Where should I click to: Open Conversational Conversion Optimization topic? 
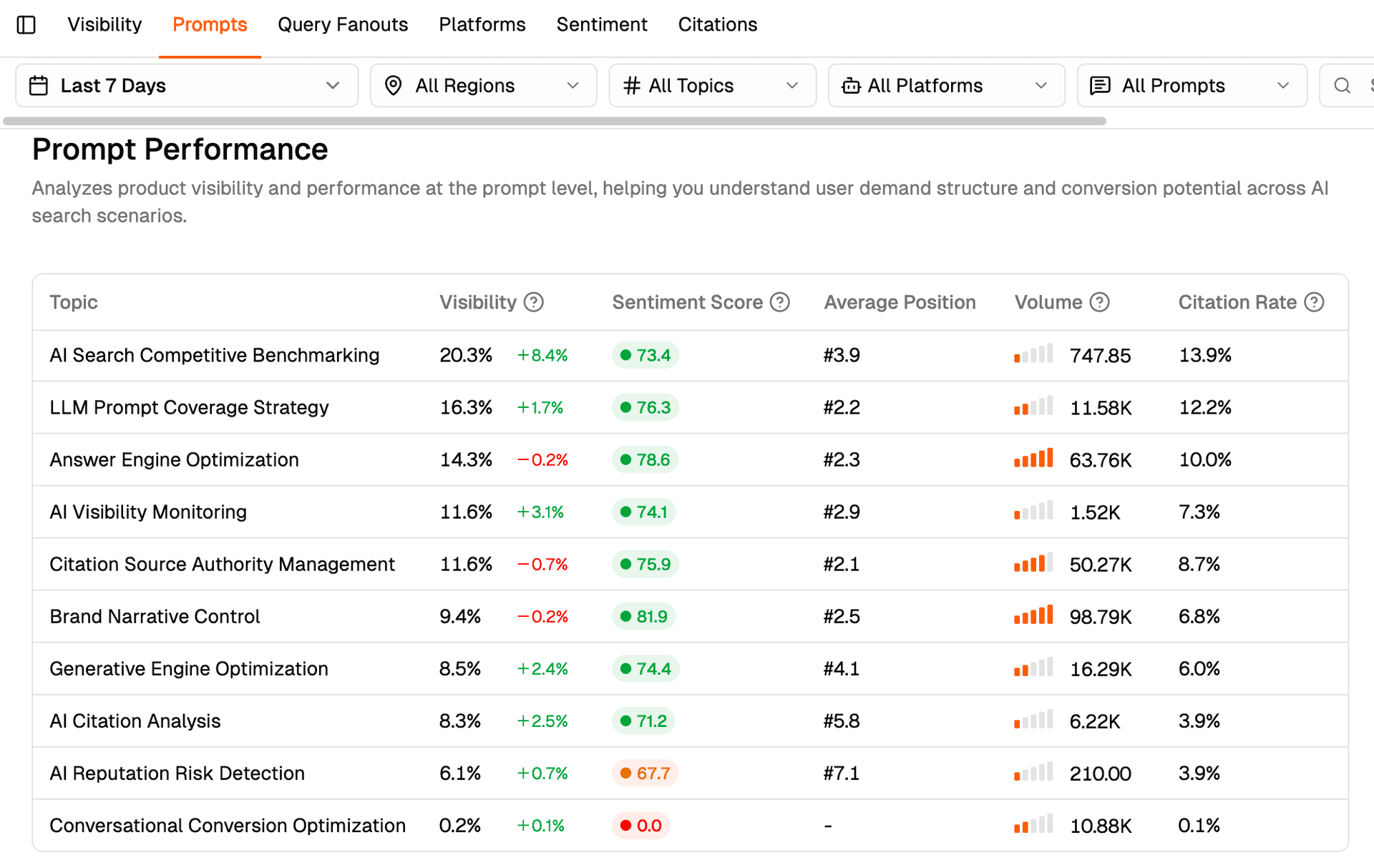(x=228, y=825)
